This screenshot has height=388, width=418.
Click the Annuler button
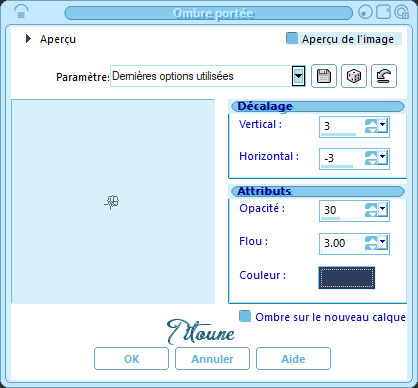pyautogui.click(x=212, y=359)
